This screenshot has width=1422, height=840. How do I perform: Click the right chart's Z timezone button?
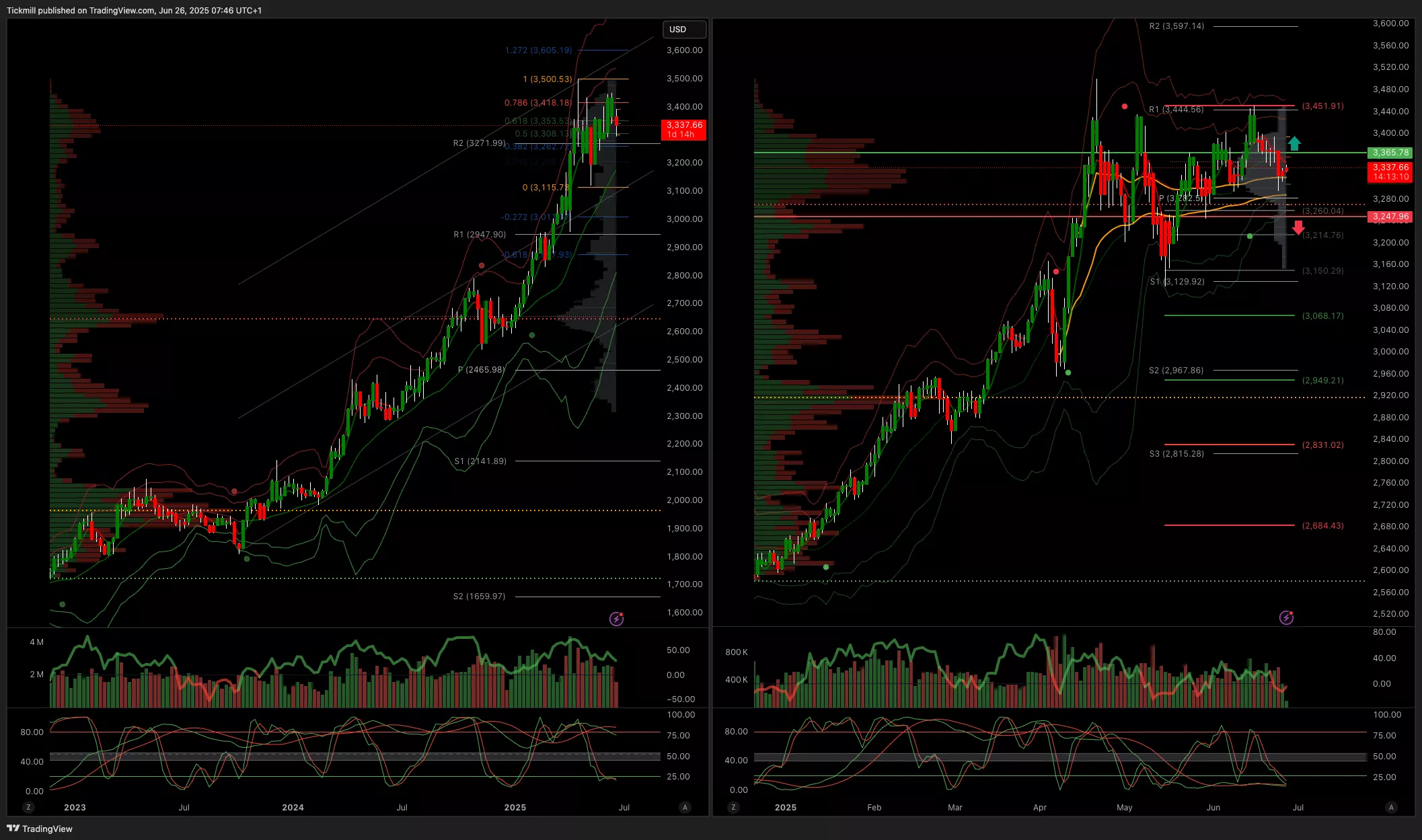pos(733,807)
